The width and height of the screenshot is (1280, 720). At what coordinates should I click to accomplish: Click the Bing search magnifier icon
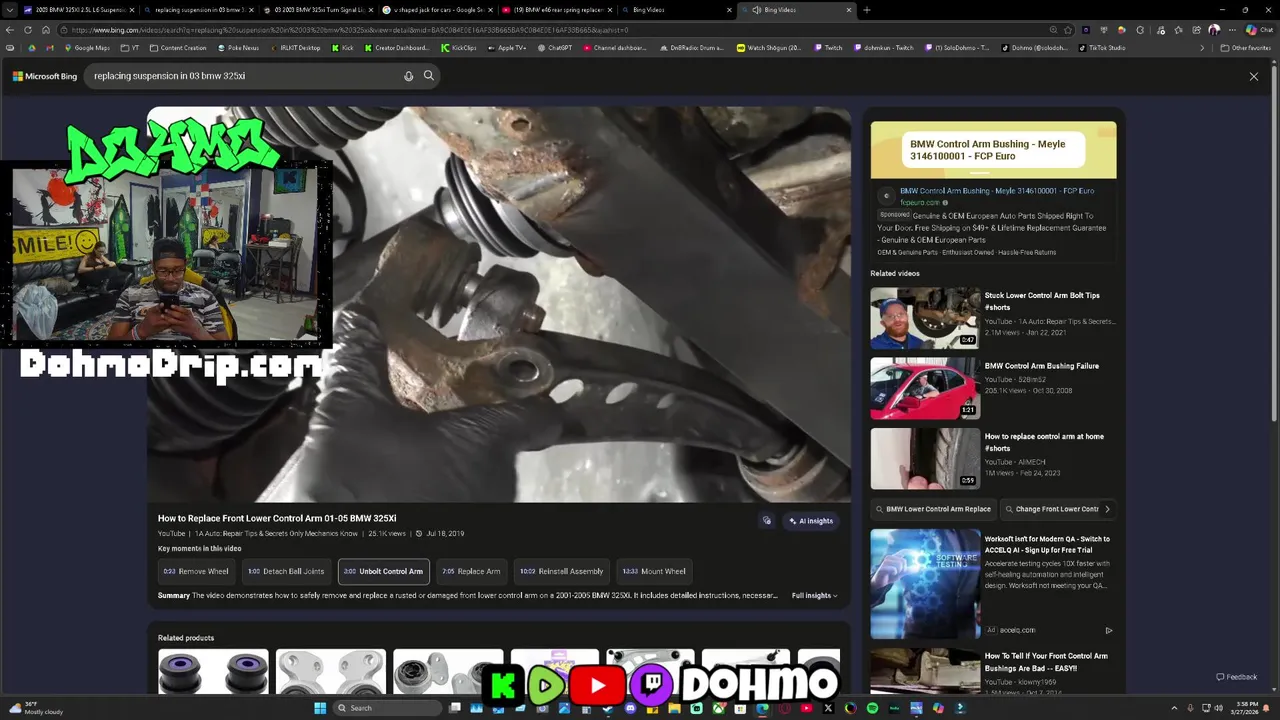click(429, 76)
